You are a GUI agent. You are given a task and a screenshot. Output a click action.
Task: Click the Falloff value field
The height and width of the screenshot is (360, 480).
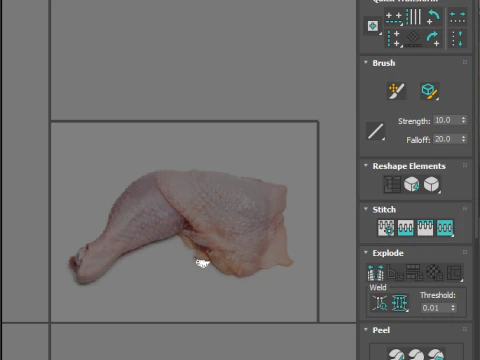pos(446,139)
